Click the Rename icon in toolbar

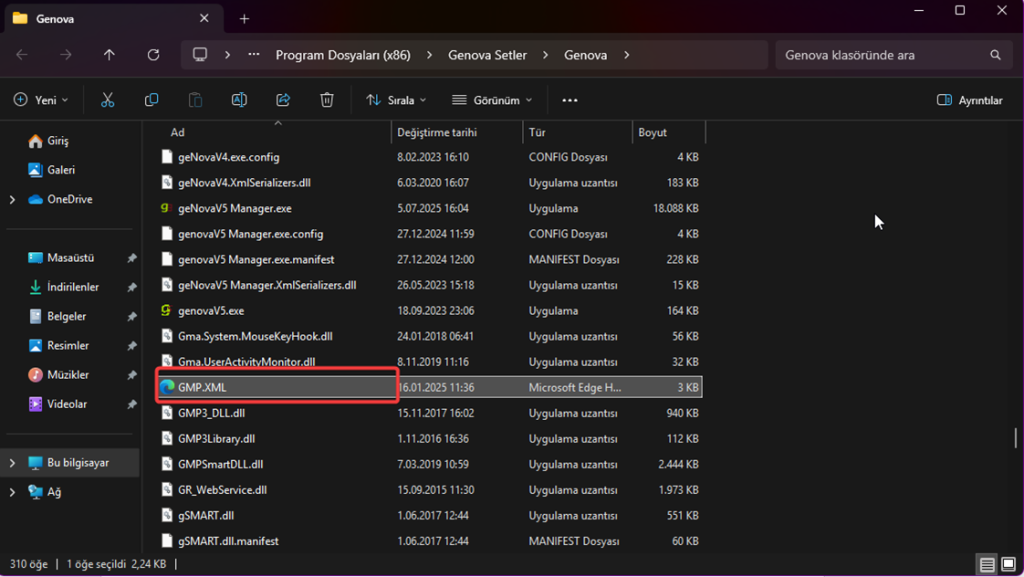(x=239, y=100)
